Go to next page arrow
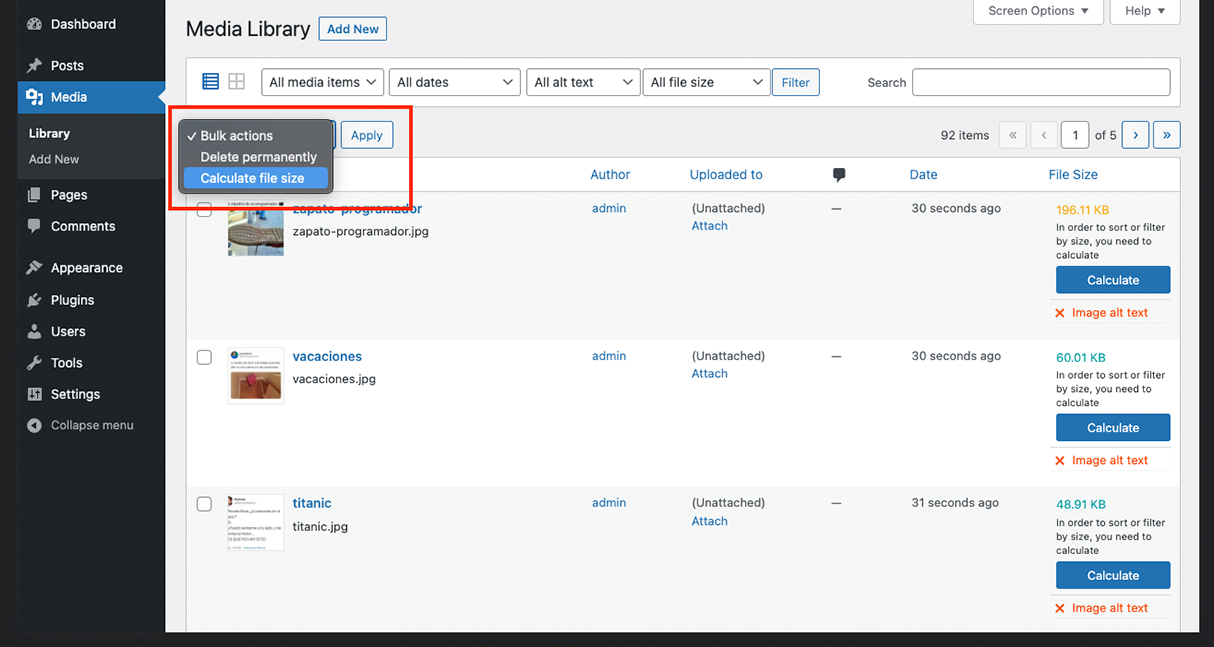 click(1135, 135)
